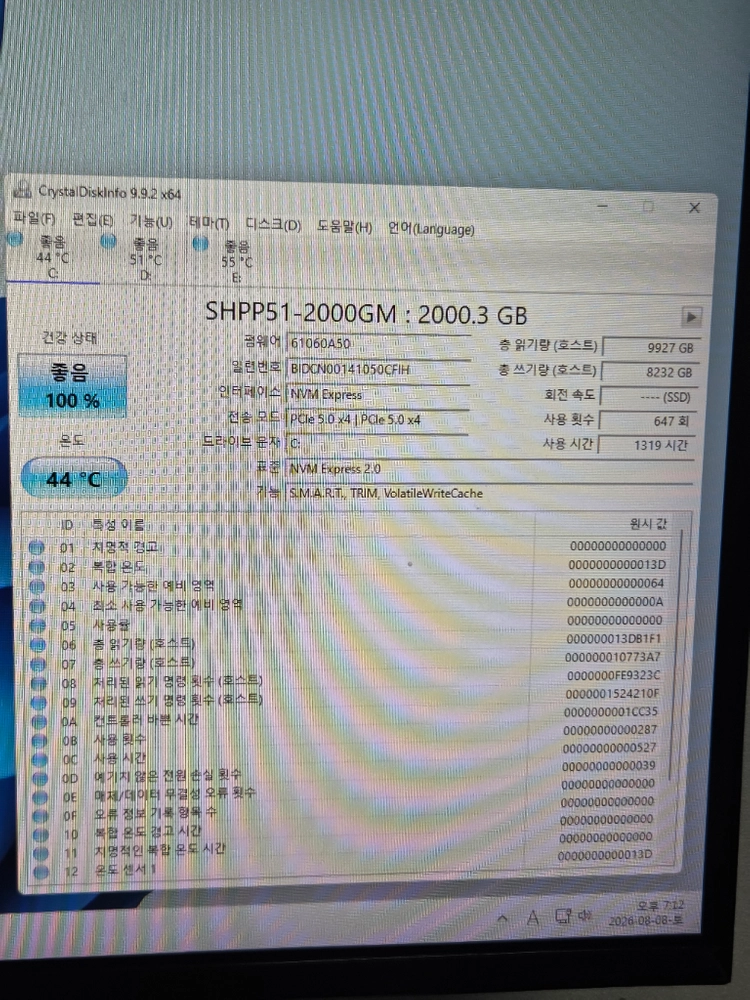This screenshot has width=750, height=1000.
Task: Click the status icon of row 09
Action: pos(39,702)
